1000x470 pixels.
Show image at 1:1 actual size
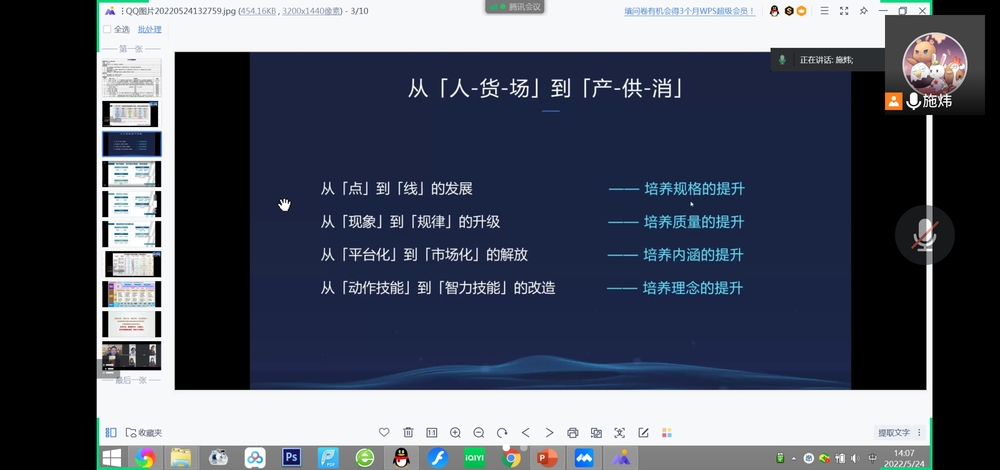[431, 432]
